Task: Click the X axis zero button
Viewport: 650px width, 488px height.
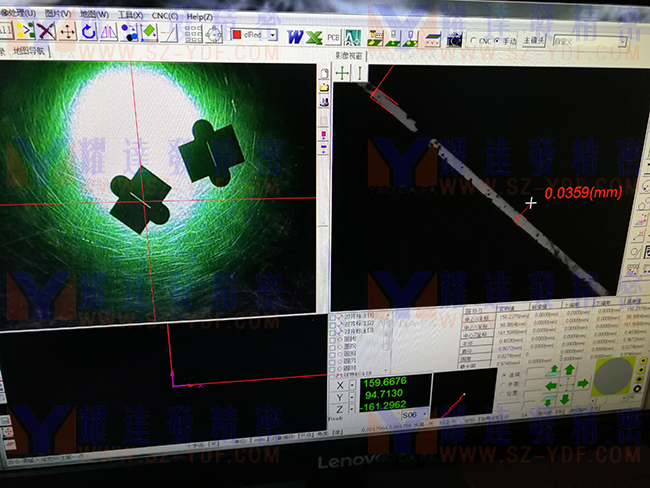Action: point(340,385)
